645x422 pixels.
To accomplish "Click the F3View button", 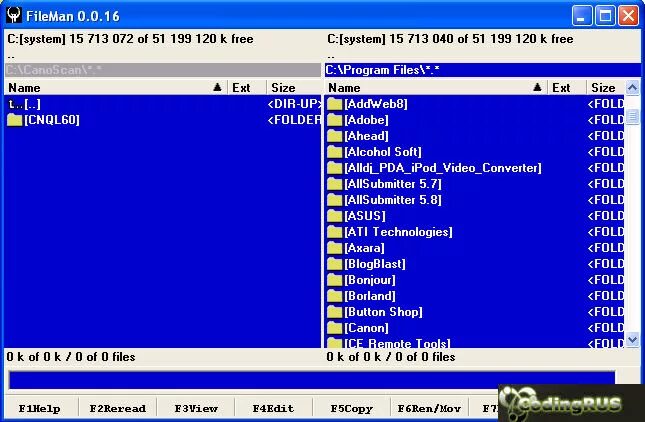I will (x=196, y=408).
